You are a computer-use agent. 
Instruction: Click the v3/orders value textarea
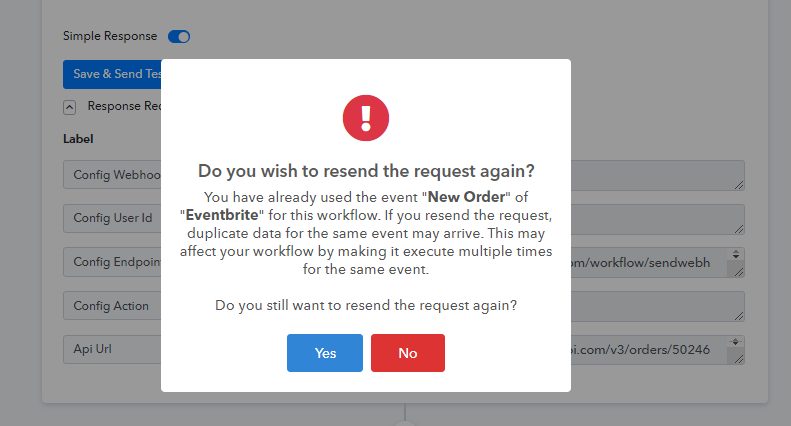(649, 350)
